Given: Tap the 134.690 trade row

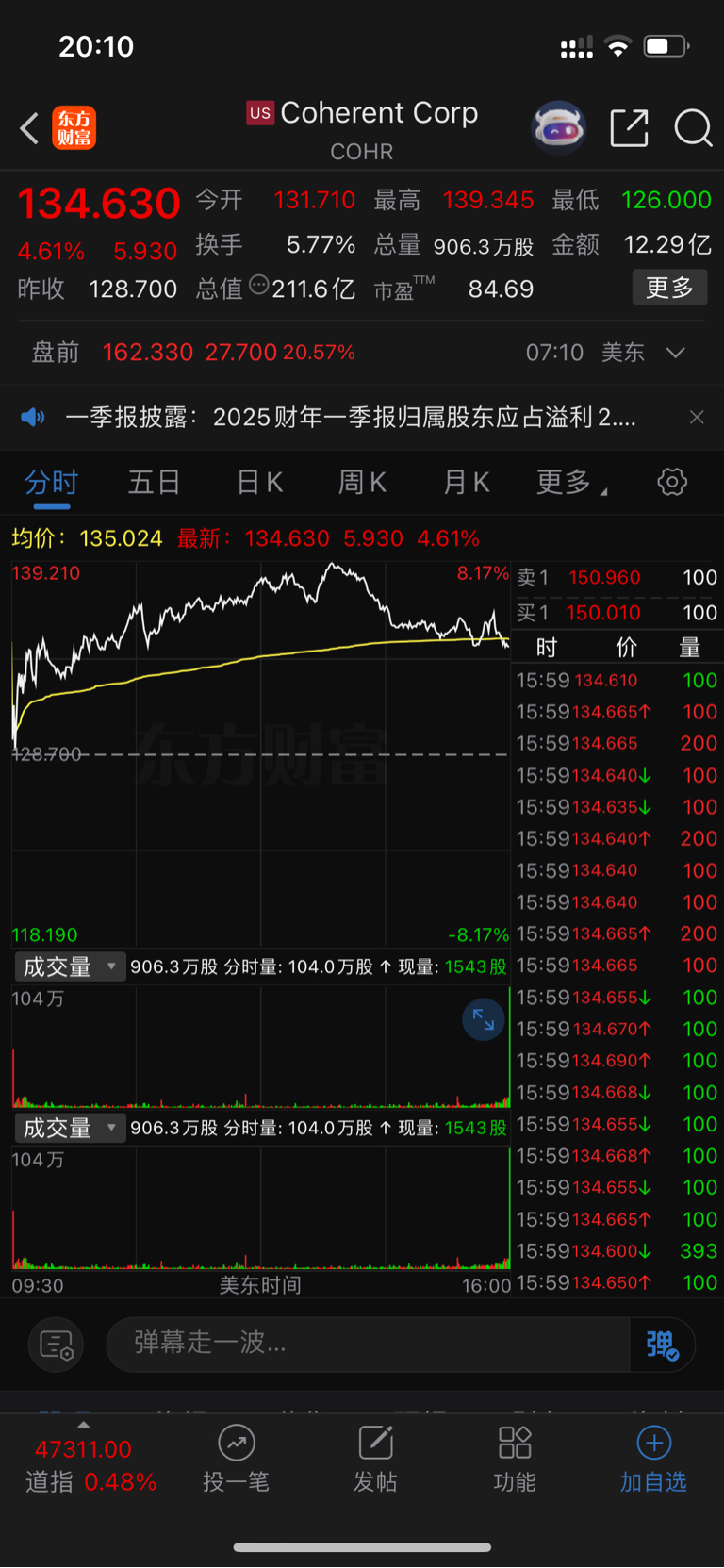Looking at the screenshot, I should [617, 1061].
